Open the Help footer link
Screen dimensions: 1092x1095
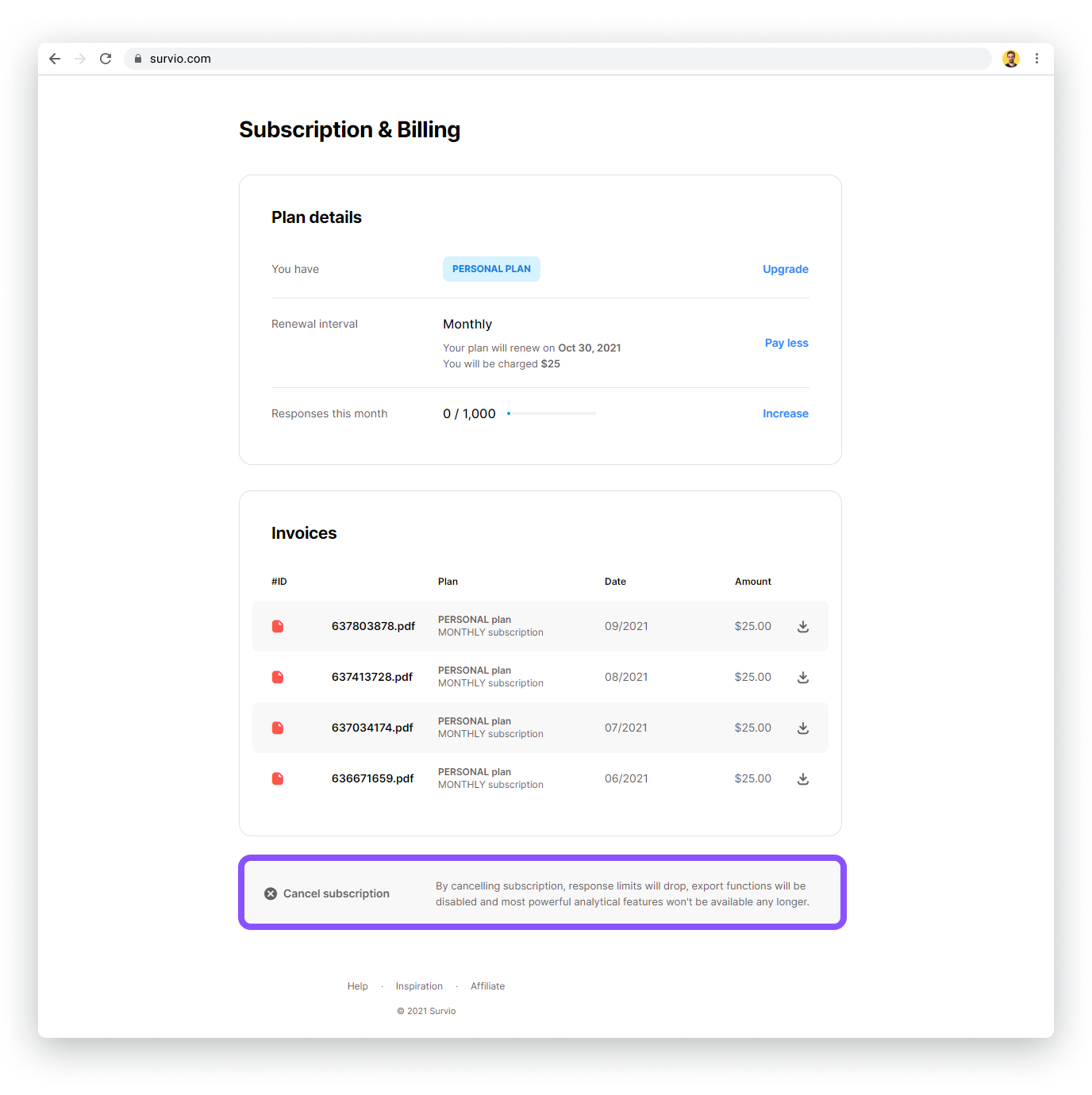(358, 986)
